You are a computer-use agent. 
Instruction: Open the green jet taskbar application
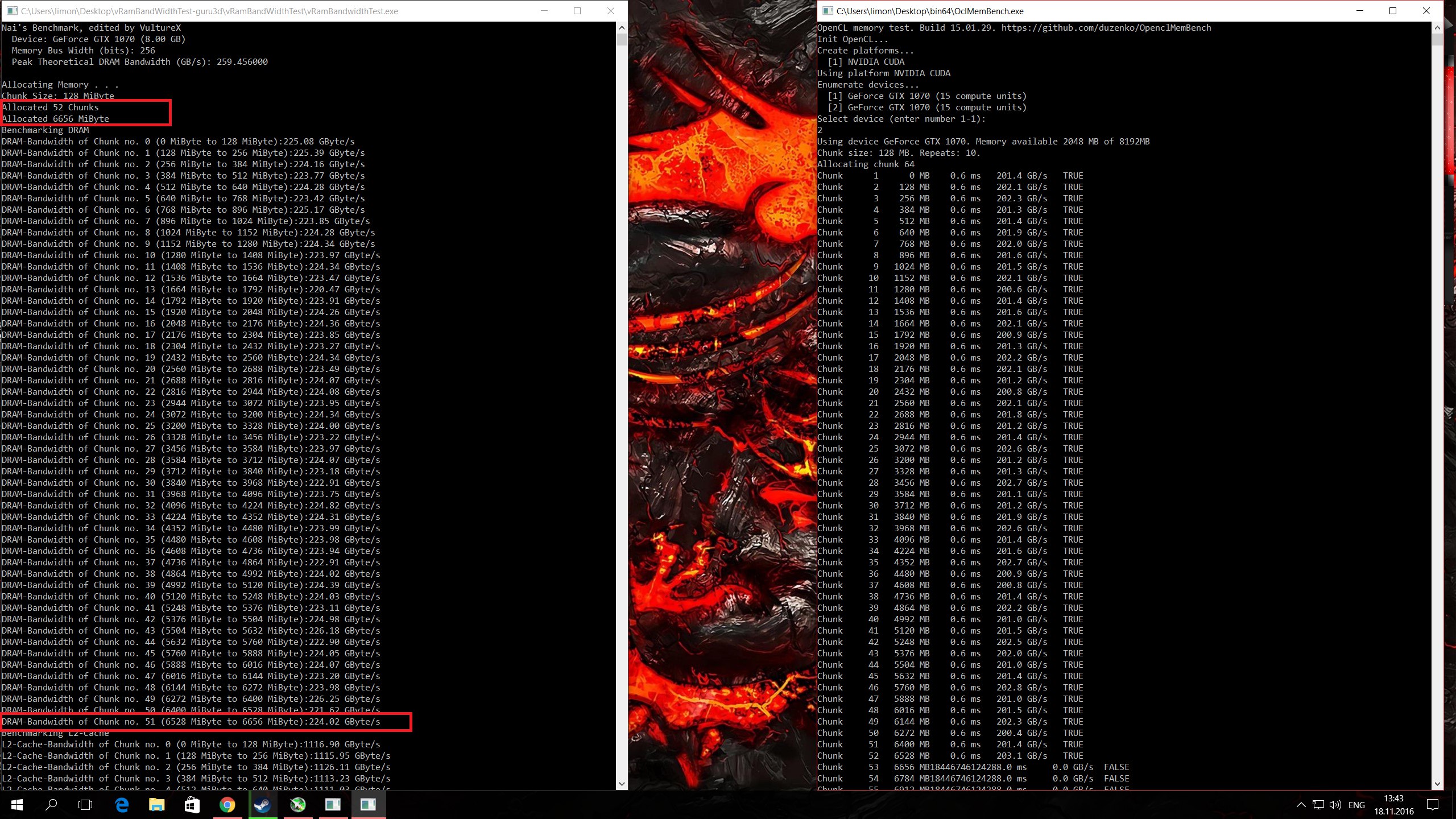[297, 805]
